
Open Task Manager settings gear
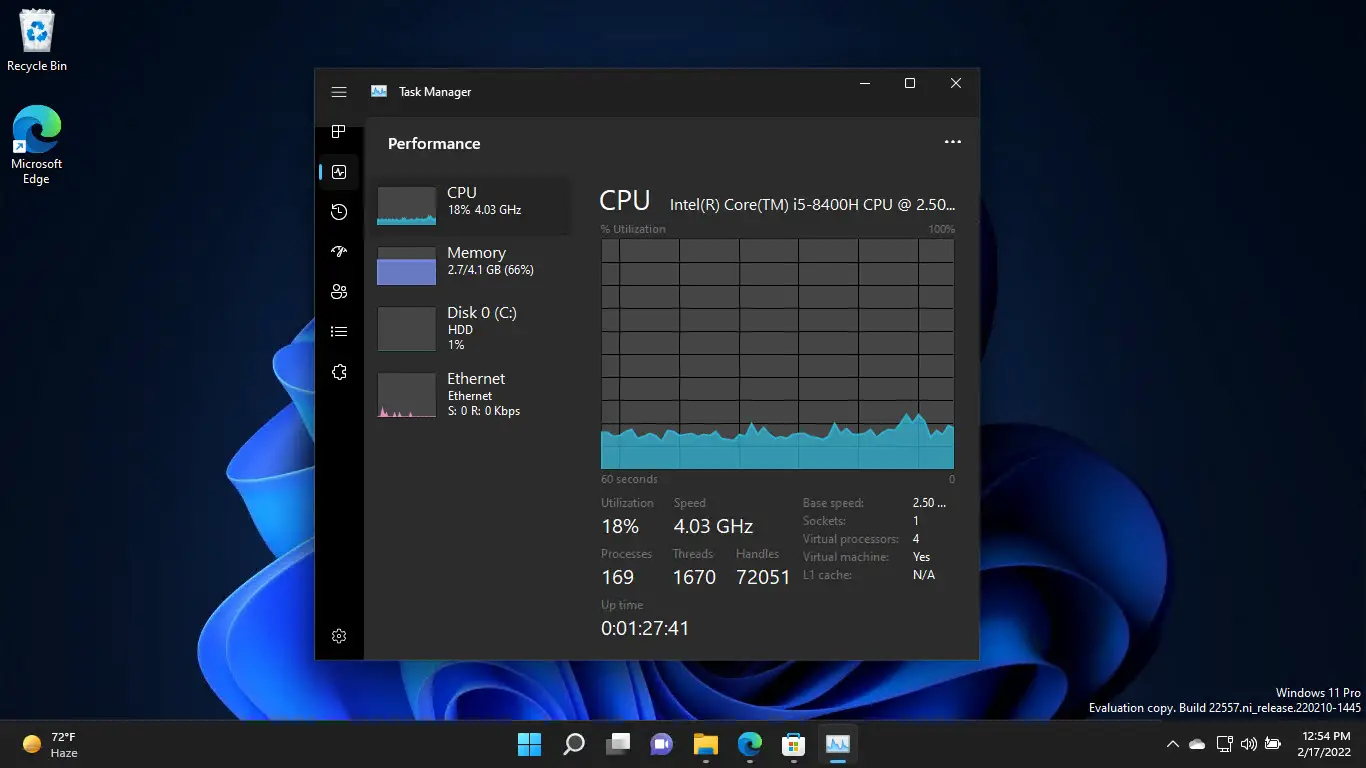[x=339, y=636]
